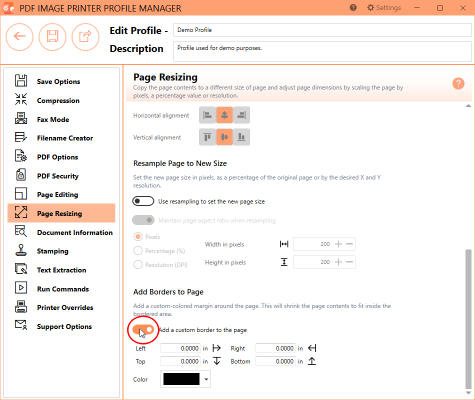Save the profile with floppy disk icon
Image resolution: width=475 pixels, height=400 pixels.
click(x=52, y=37)
